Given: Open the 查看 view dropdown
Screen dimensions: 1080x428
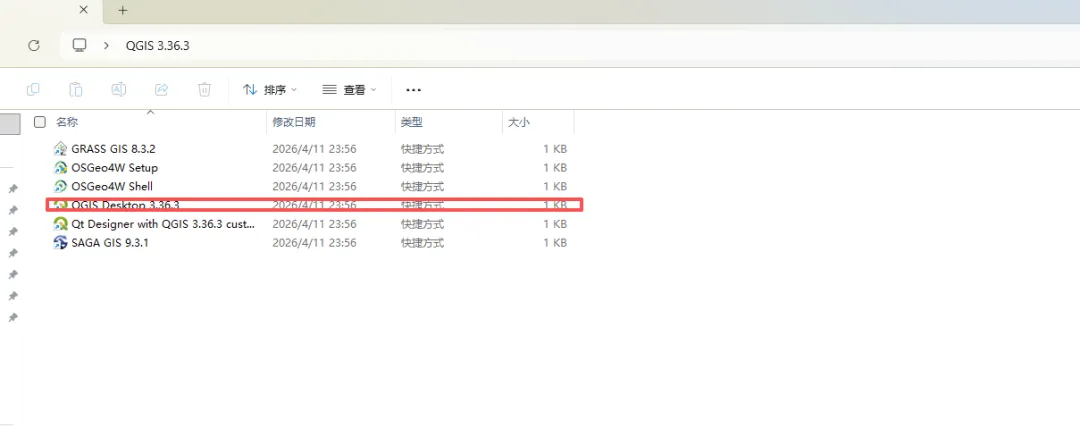Looking at the screenshot, I should pos(350,90).
